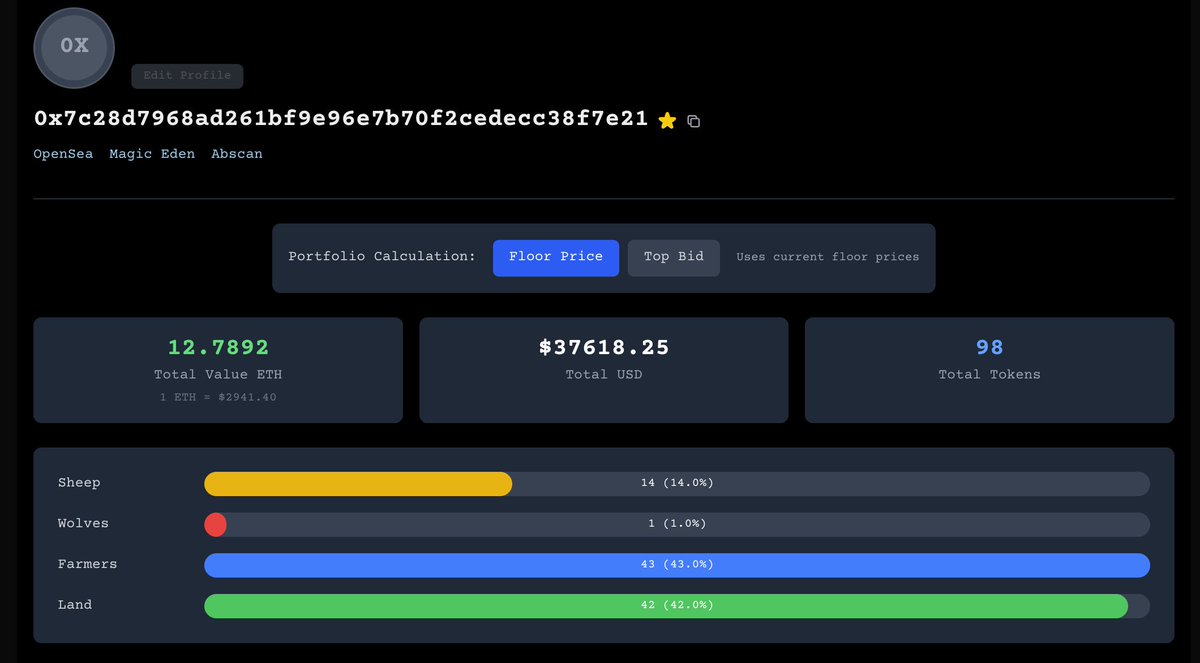
Task: Click the yellow favorite star icon
Action: pyautogui.click(x=667, y=121)
